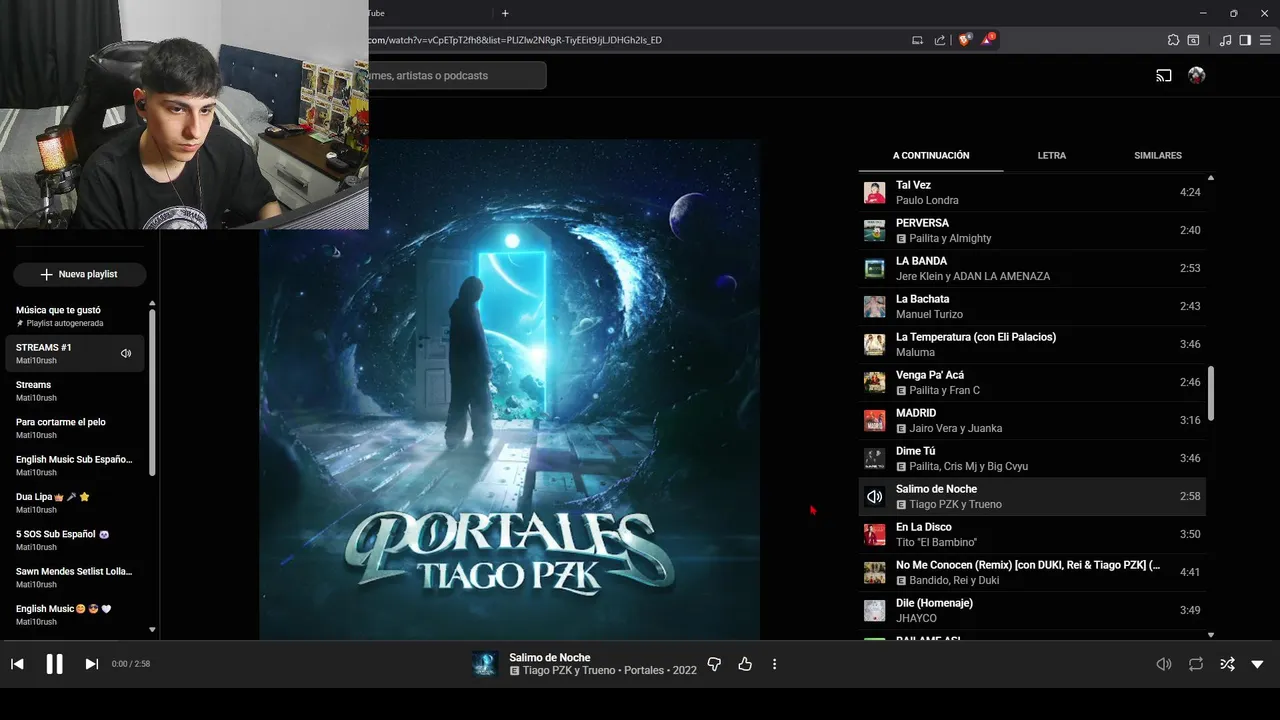The height and width of the screenshot is (720, 1280).
Task: Open the Streams playlist in sidebar
Action: [75, 391]
